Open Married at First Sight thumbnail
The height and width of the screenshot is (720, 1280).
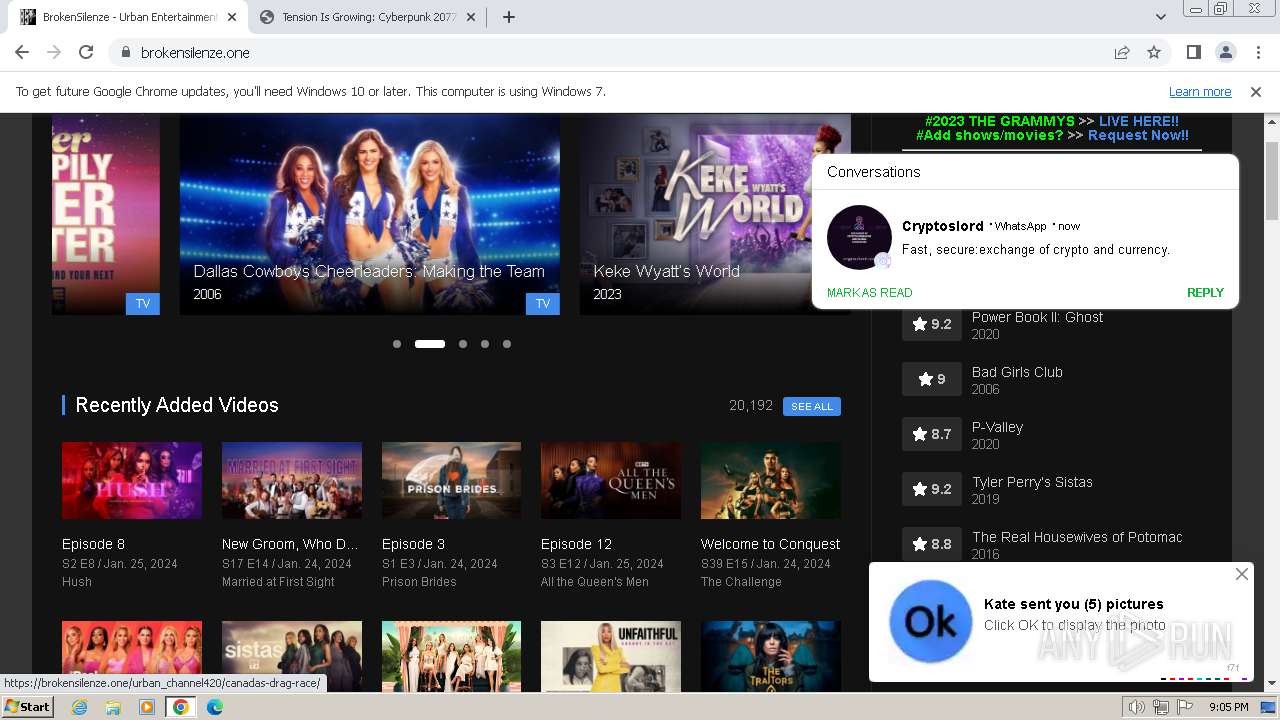[x=292, y=481]
